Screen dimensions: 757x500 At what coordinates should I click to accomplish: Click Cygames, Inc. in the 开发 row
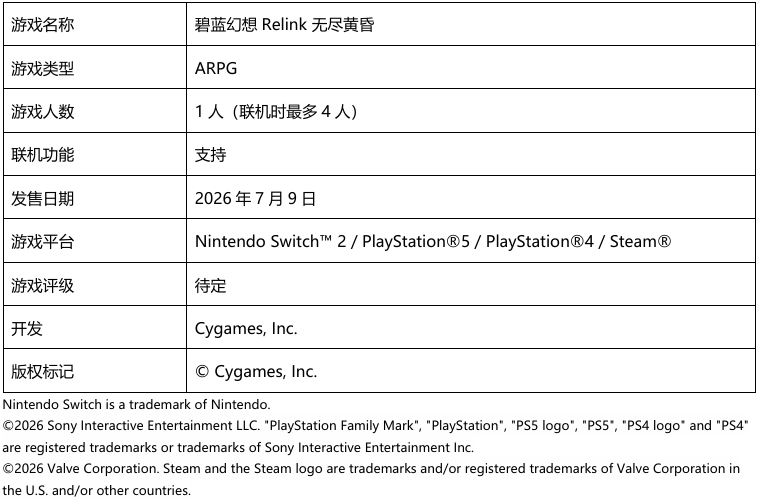coord(246,328)
